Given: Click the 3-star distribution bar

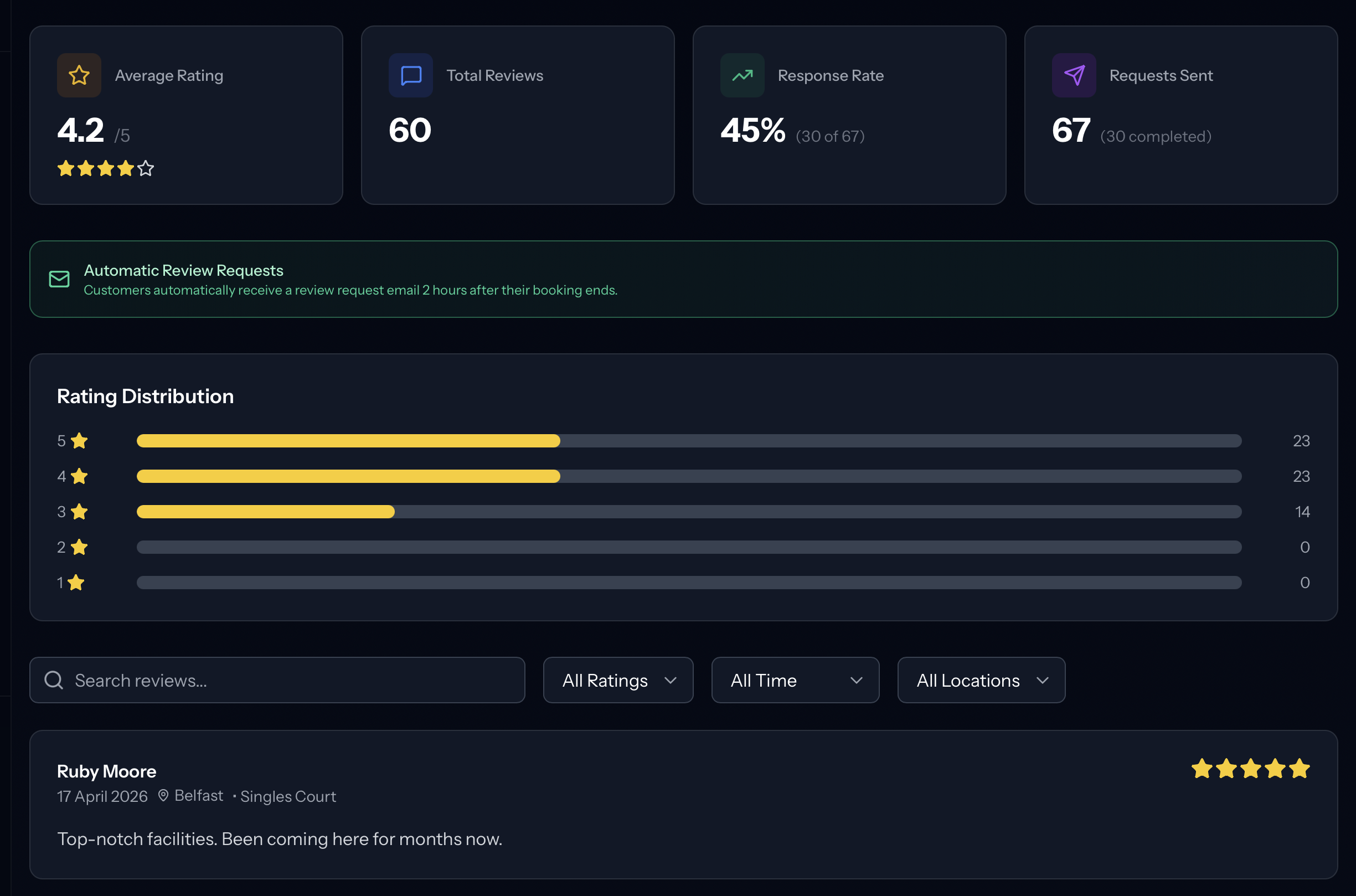Looking at the screenshot, I should [689, 512].
